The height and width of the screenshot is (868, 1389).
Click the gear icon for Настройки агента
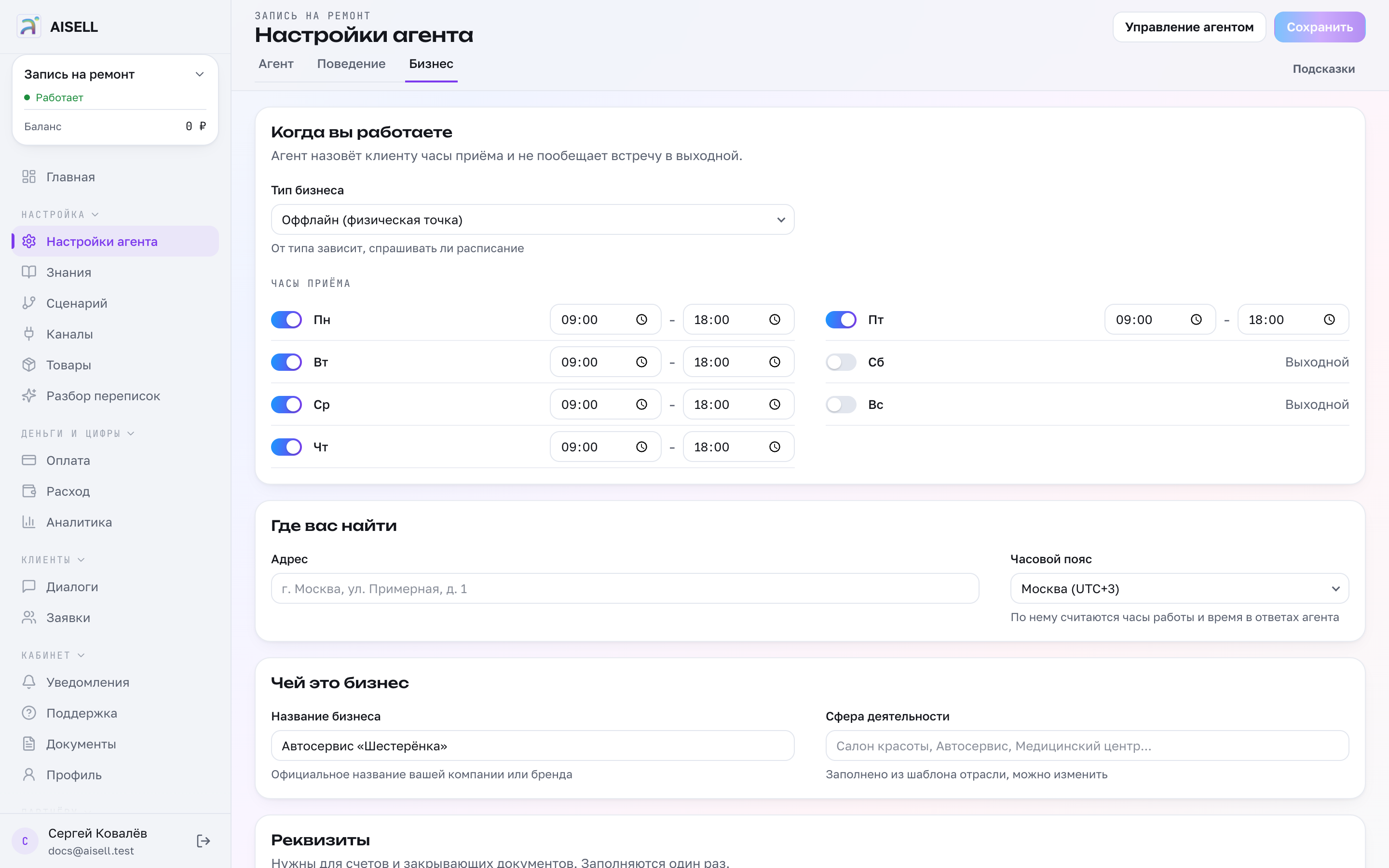tap(29, 242)
